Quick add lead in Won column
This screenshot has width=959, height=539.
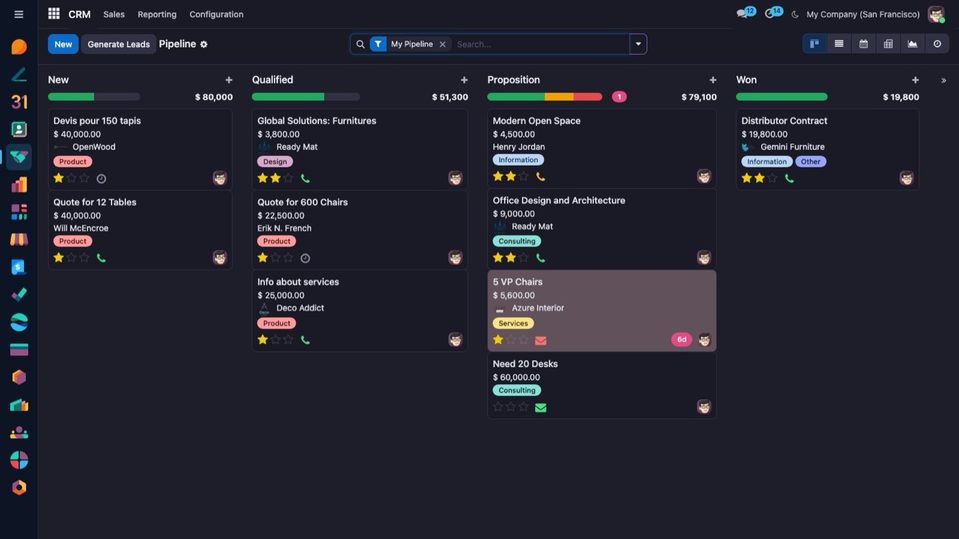point(915,80)
